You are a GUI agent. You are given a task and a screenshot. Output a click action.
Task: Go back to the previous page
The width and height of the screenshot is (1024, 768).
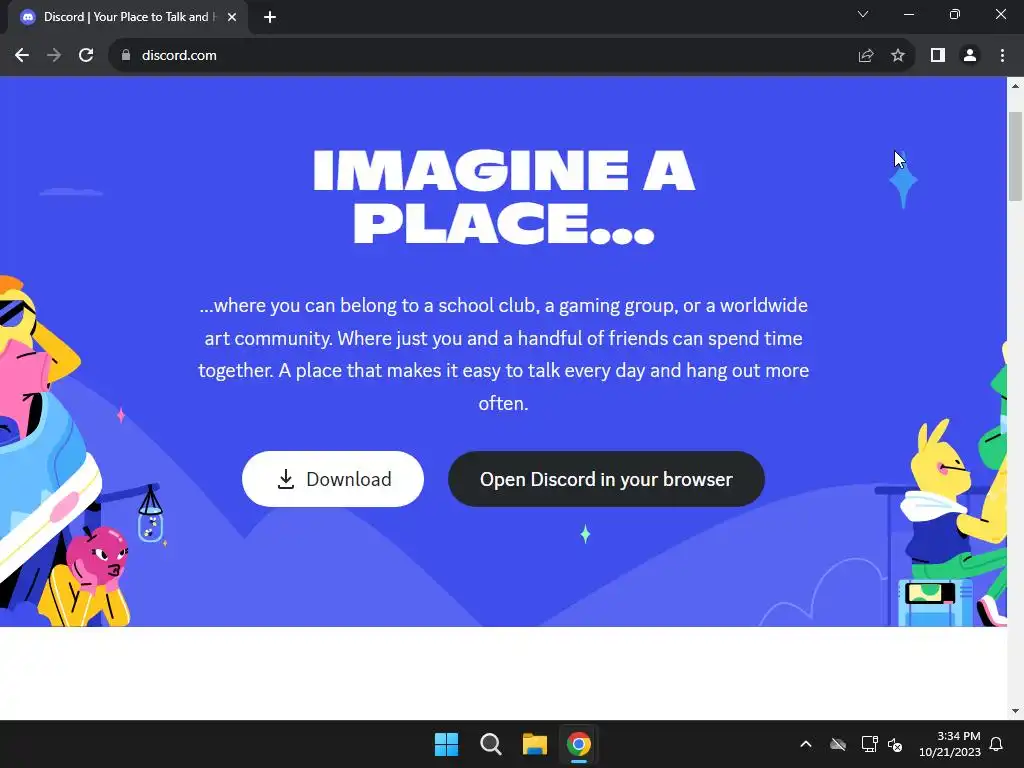pos(22,56)
